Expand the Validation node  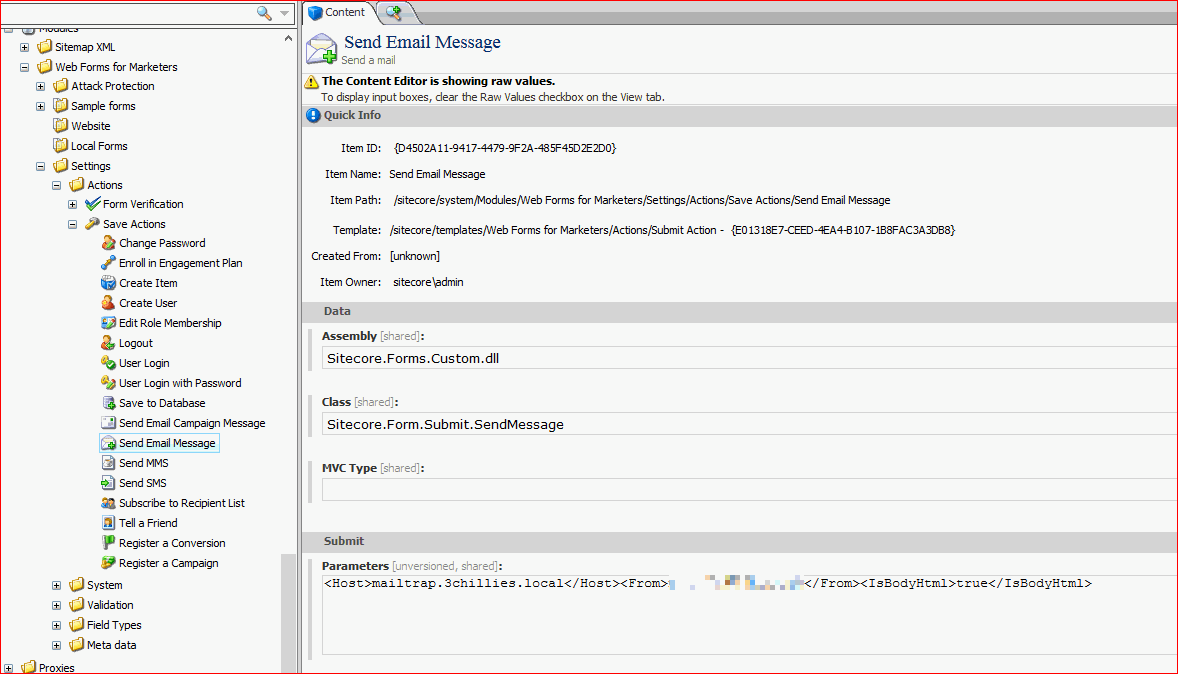pyautogui.click(x=56, y=605)
